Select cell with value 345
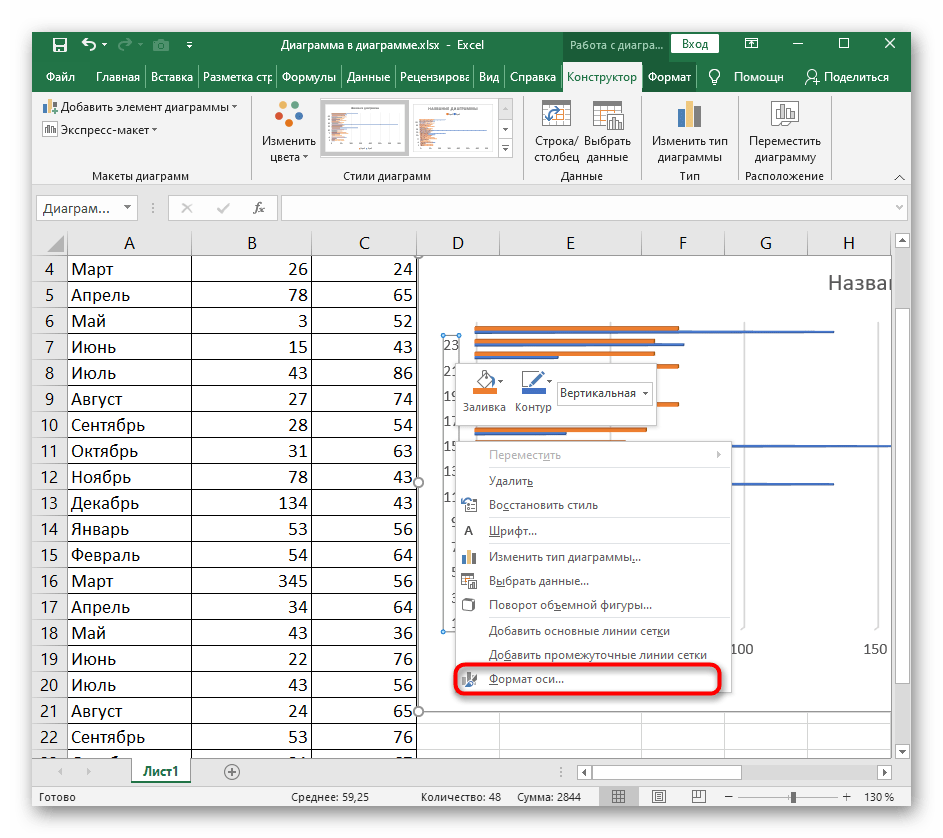 (x=251, y=581)
